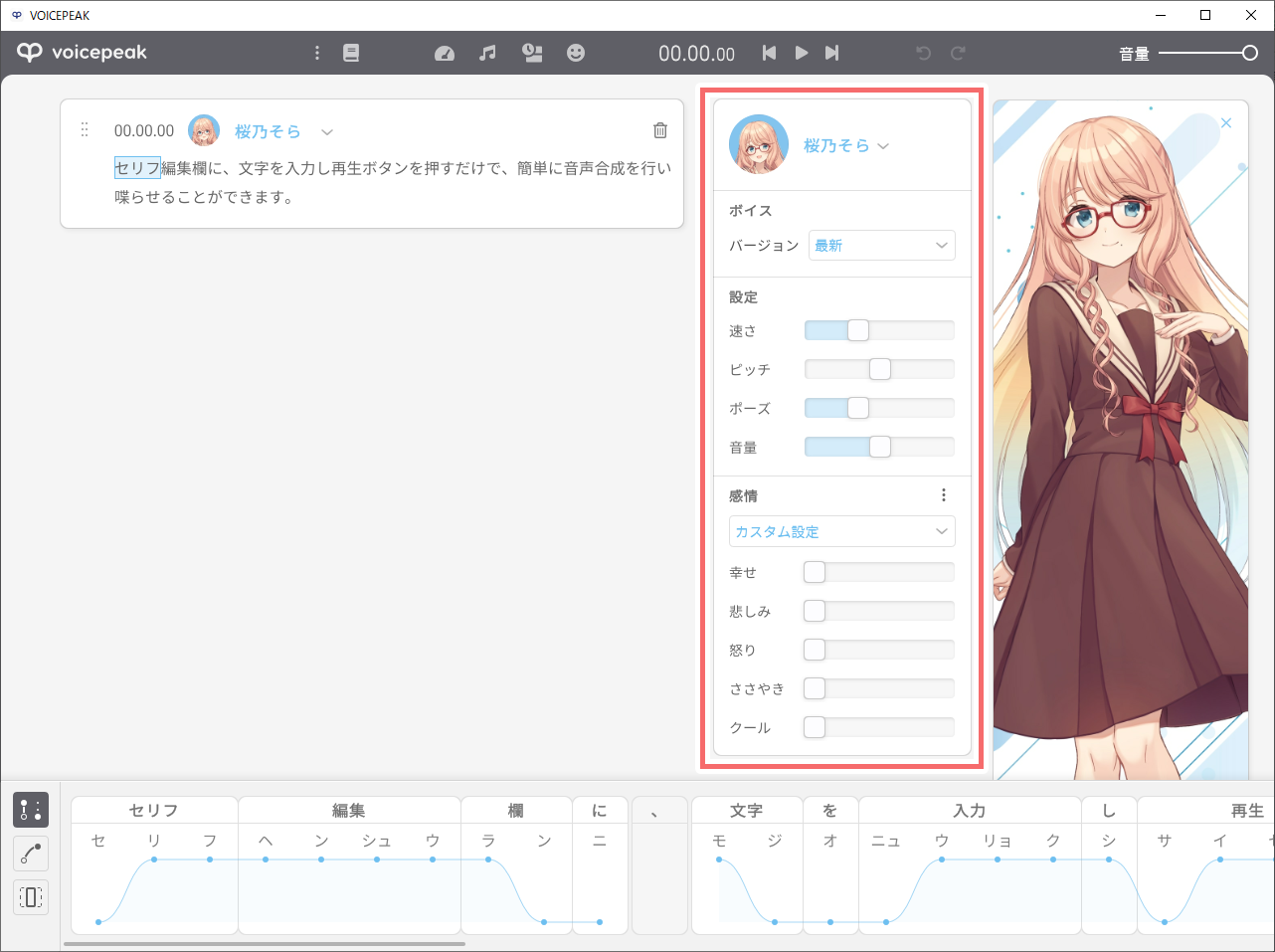Click the narrator avatar in the line block
This screenshot has height=952, width=1275.
[x=204, y=130]
